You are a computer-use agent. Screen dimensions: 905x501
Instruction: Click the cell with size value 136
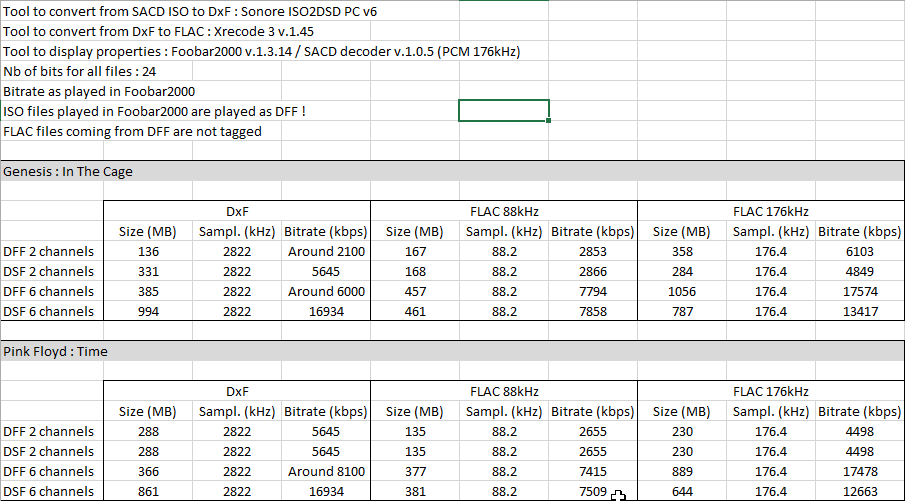point(148,252)
